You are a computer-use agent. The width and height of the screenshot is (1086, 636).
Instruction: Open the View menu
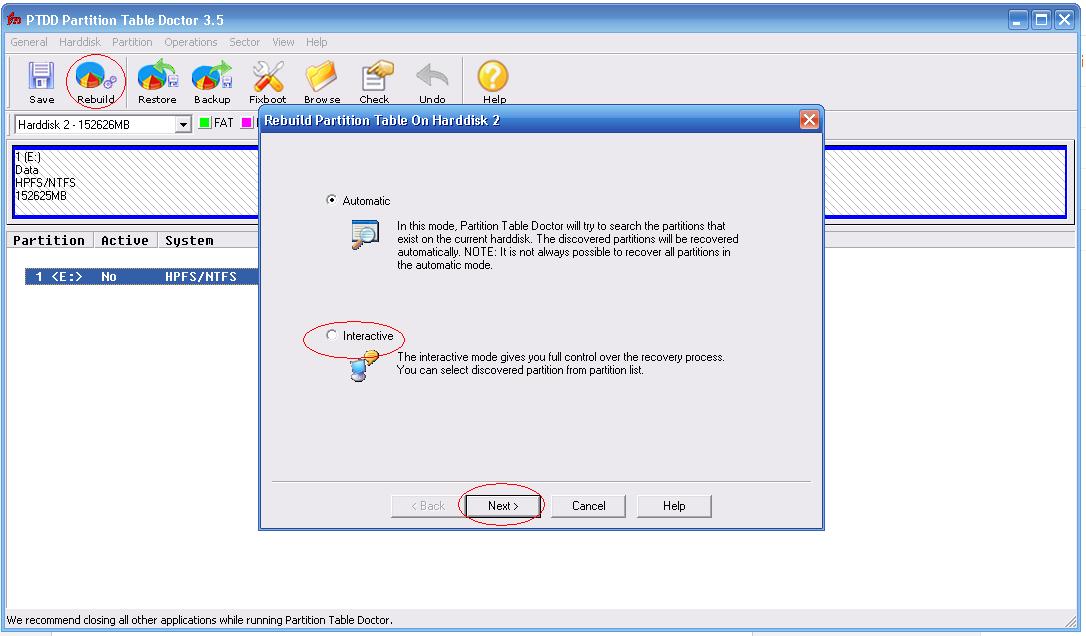(x=283, y=42)
